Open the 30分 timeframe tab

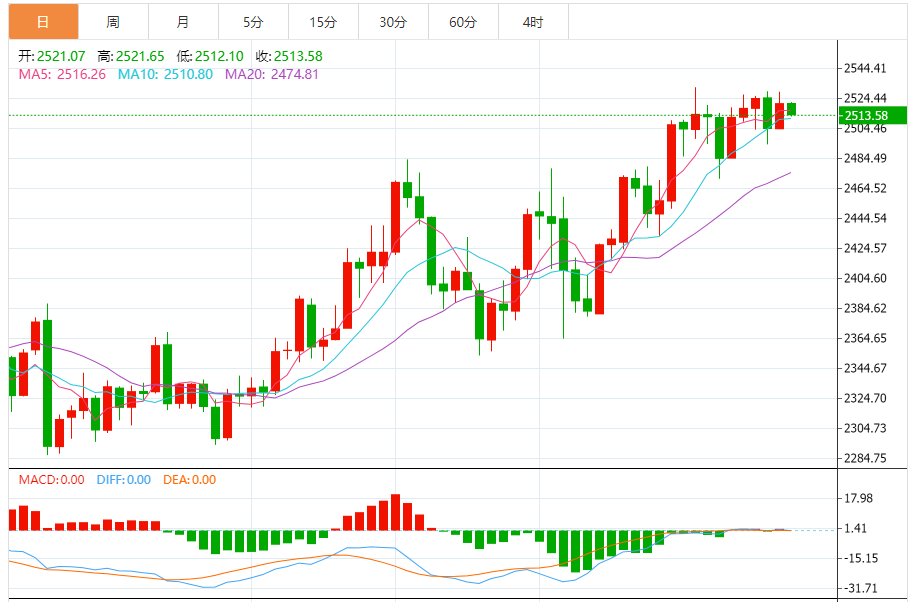(393, 22)
